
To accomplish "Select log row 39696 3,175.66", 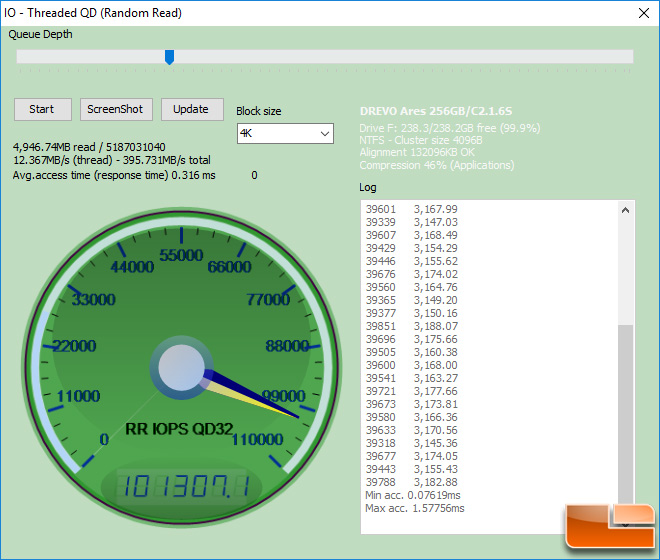I will [x=411, y=339].
